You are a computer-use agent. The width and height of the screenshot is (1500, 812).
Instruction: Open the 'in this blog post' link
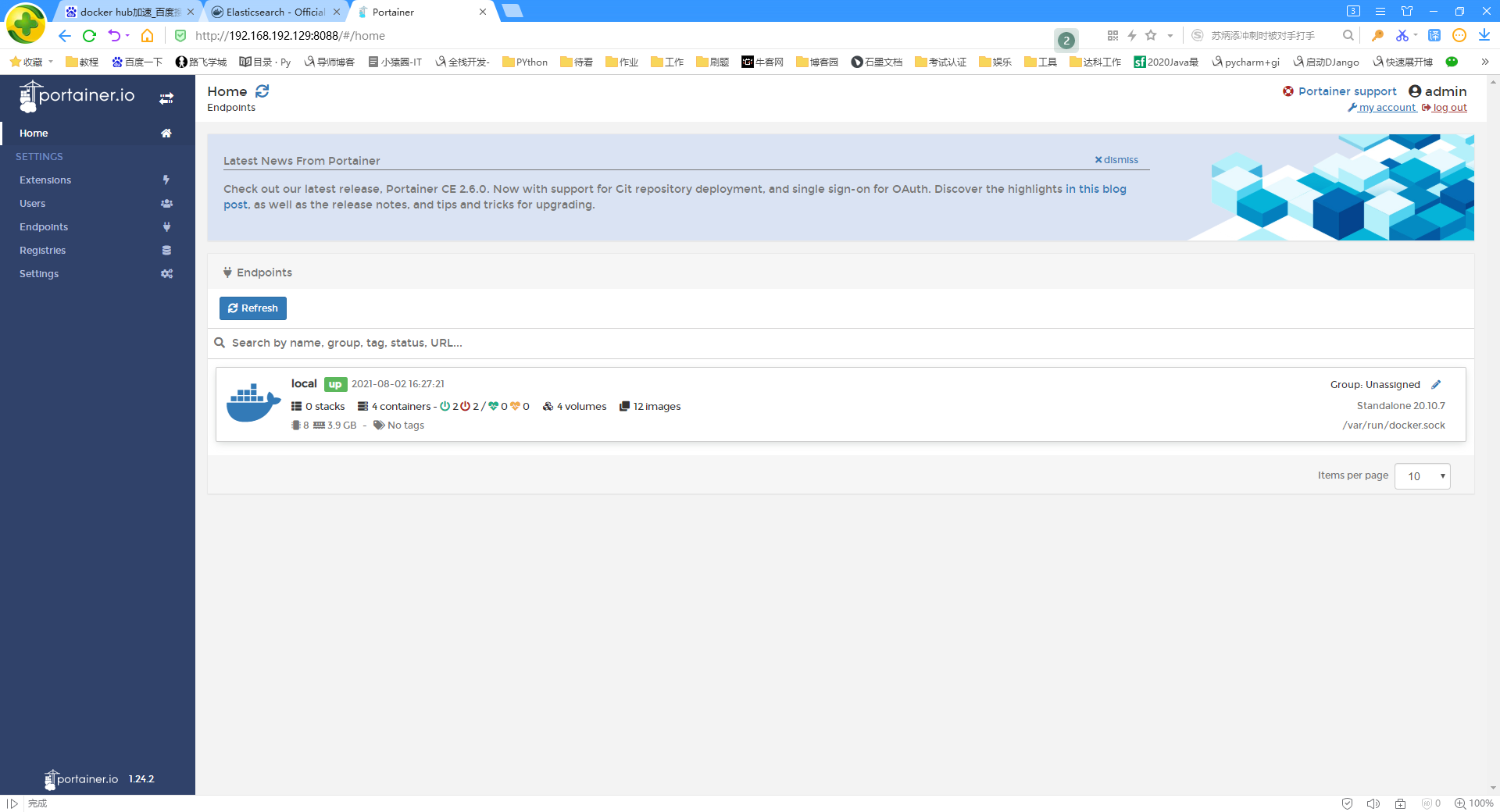[x=1096, y=189]
